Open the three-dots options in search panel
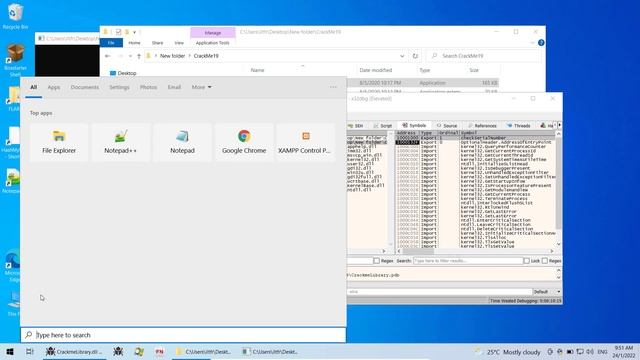The width and height of the screenshot is (640, 360). tap(333, 87)
